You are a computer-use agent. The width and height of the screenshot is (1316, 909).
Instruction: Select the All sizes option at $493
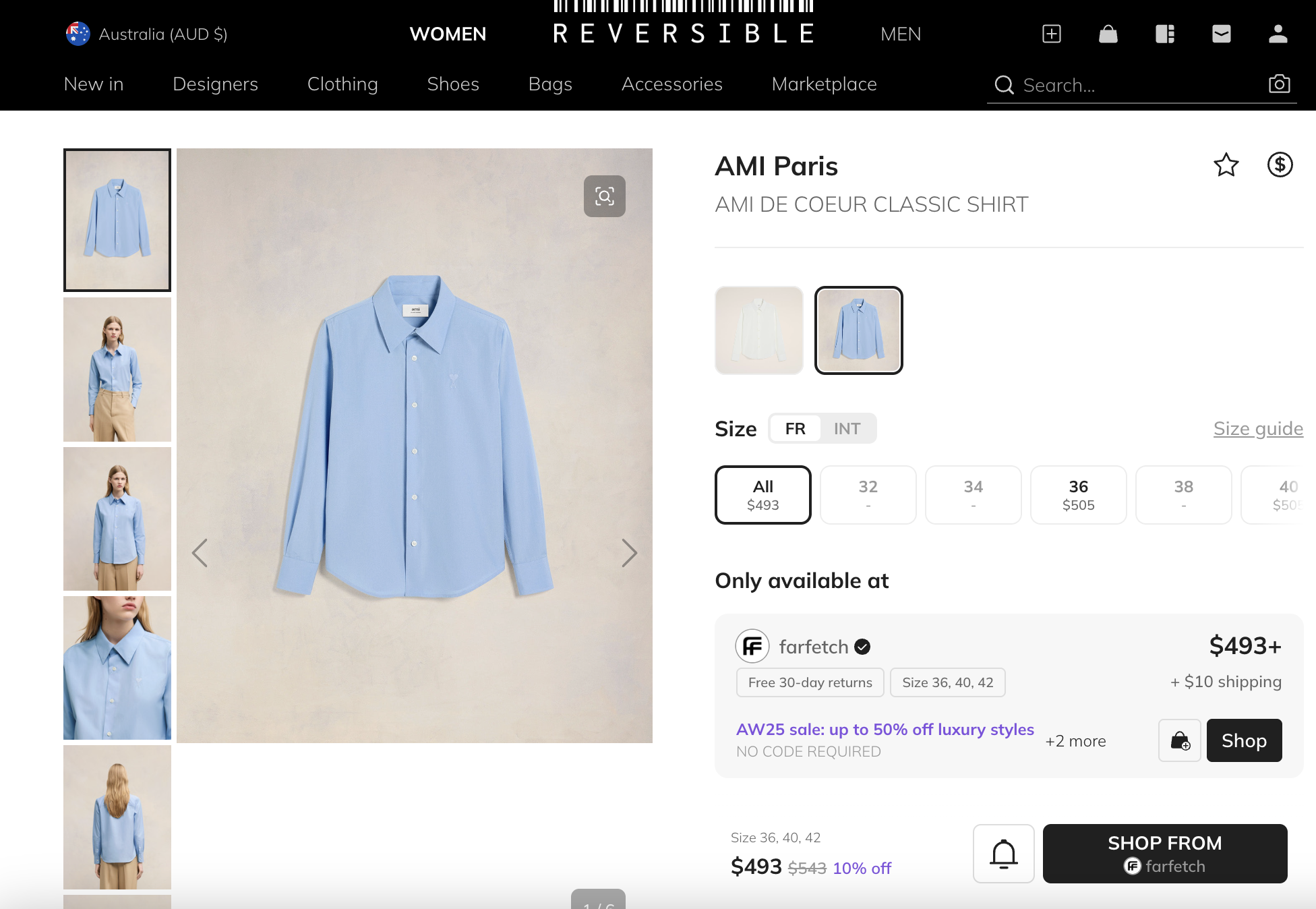pyautogui.click(x=762, y=494)
